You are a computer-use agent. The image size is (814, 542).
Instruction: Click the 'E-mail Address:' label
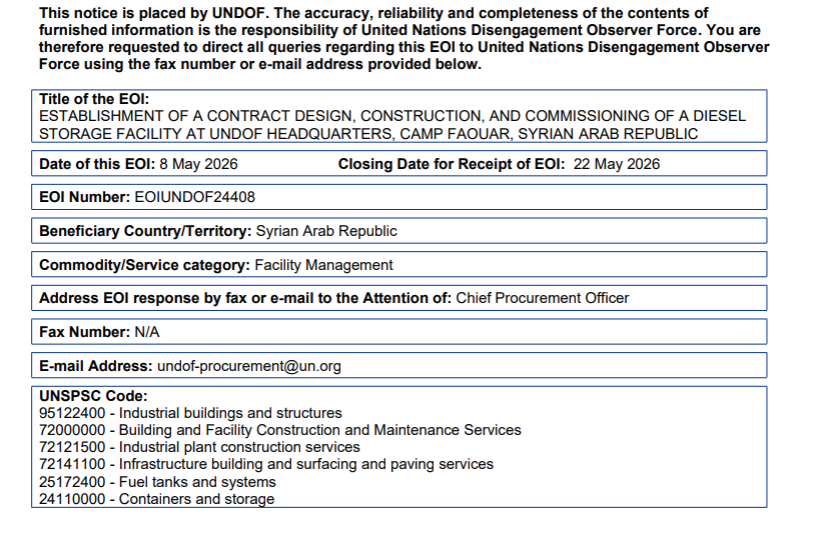click(x=96, y=366)
